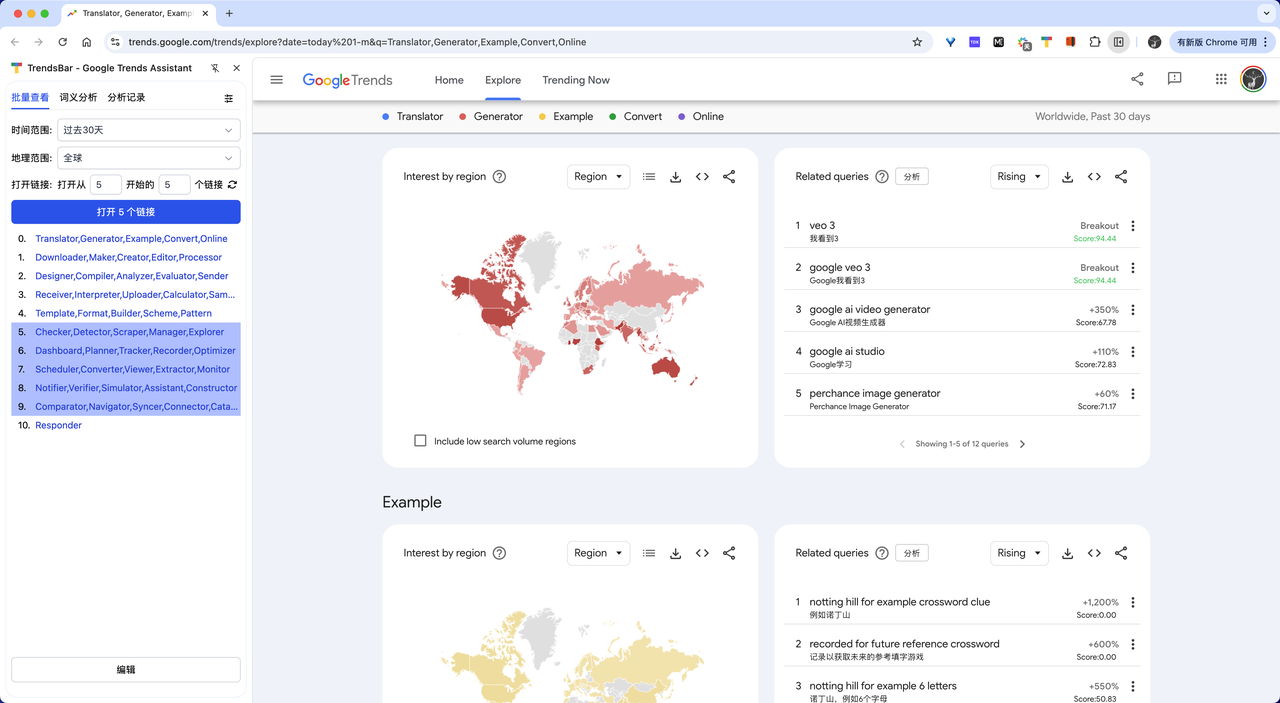Open help for Generator Interest by region
1280x703 pixels.
tap(500, 177)
